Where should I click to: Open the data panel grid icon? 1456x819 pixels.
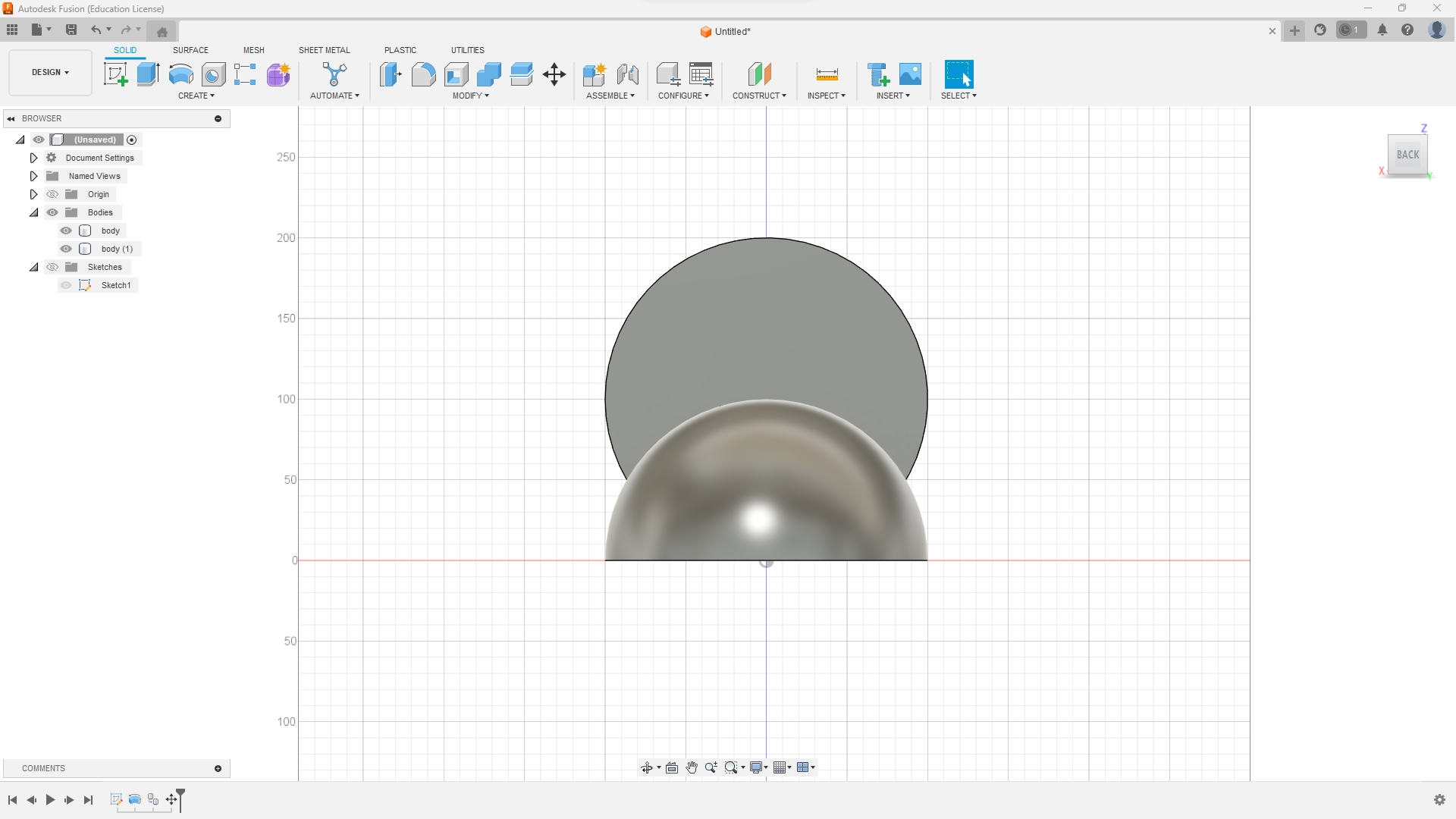click(x=12, y=30)
